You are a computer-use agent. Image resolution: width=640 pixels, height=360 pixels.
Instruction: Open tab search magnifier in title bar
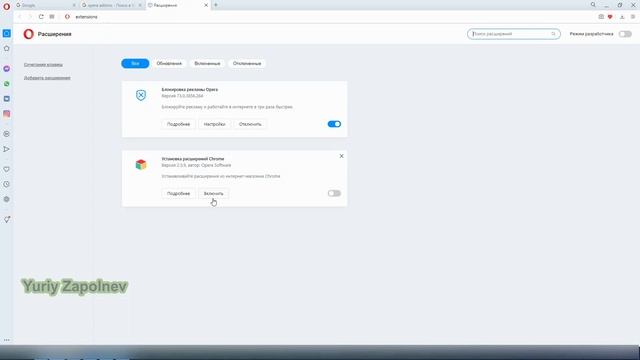(x=593, y=5)
